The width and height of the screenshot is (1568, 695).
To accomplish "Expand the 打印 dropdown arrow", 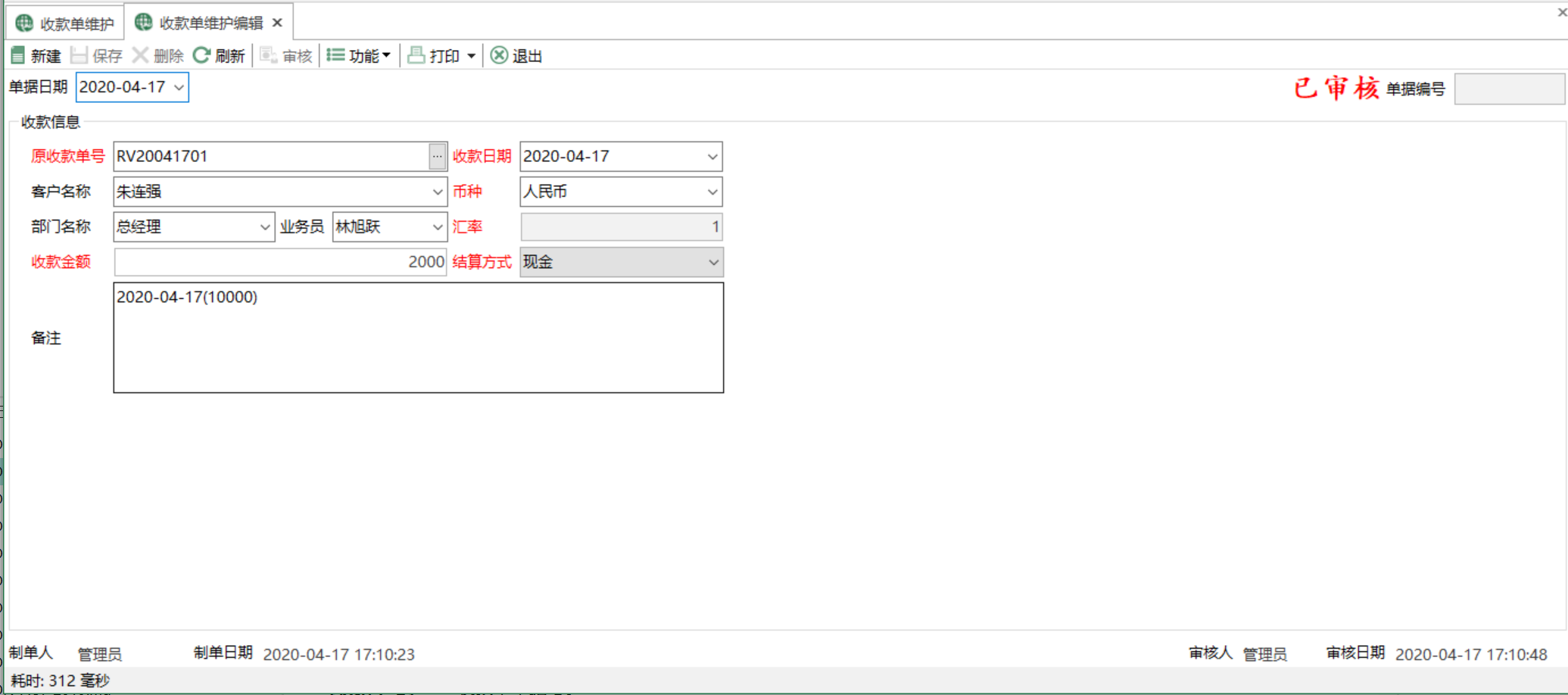I will 471,56.
